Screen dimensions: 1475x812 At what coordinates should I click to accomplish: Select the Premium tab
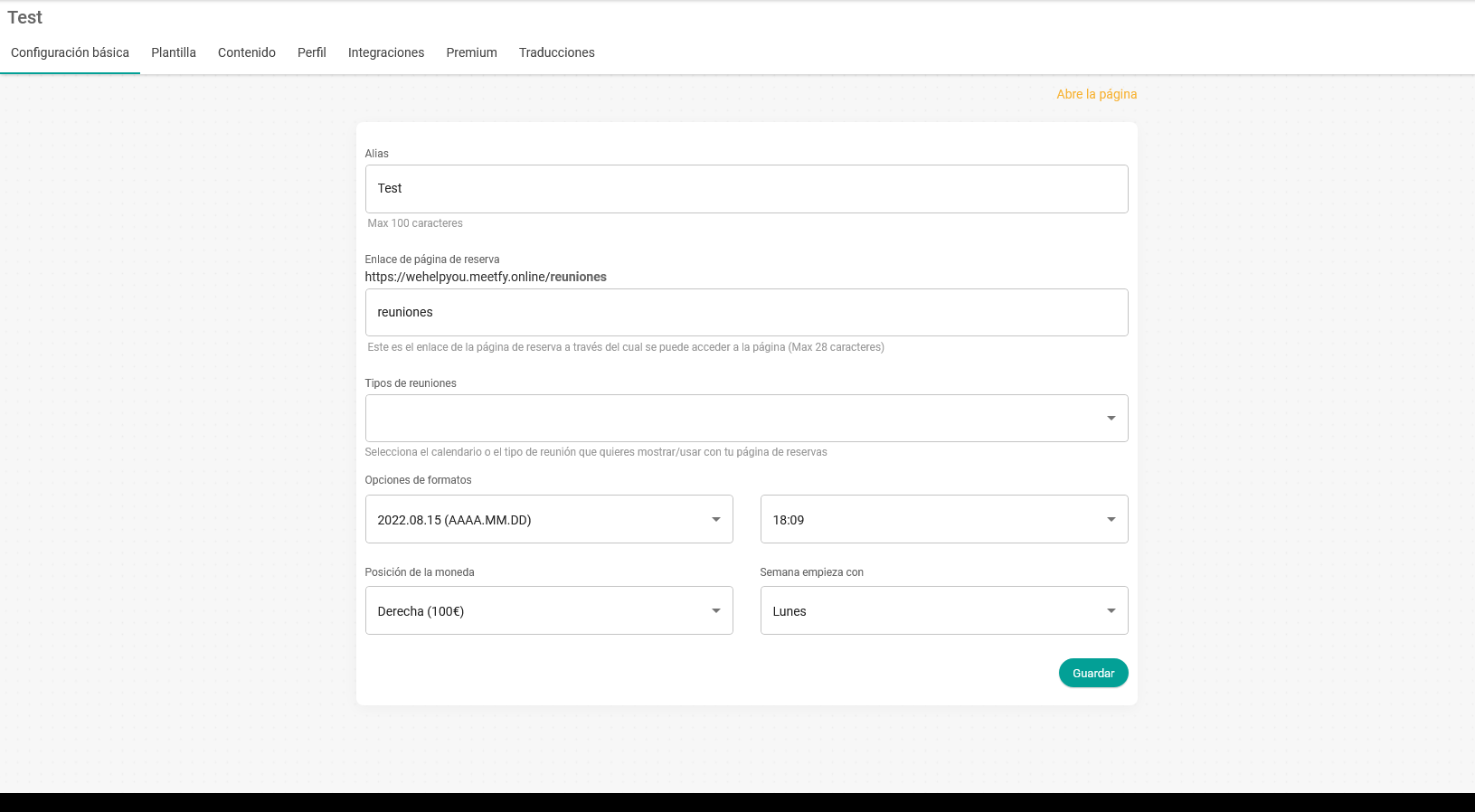pyautogui.click(x=471, y=52)
